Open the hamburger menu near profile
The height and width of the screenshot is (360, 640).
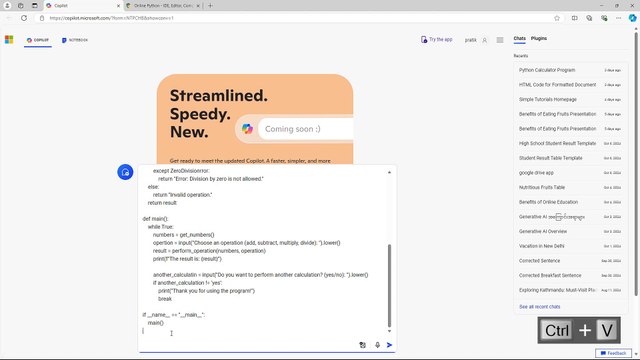(500, 40)
